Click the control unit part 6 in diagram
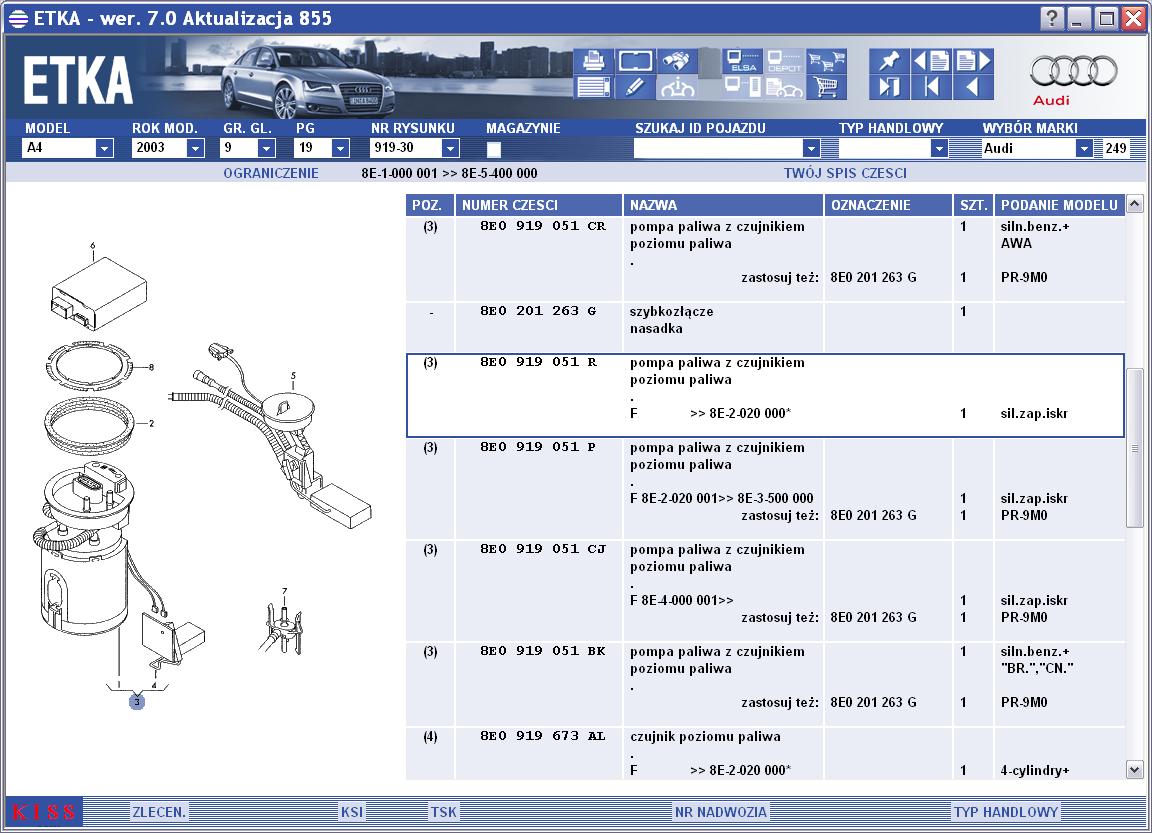 (x=98, y=292)
